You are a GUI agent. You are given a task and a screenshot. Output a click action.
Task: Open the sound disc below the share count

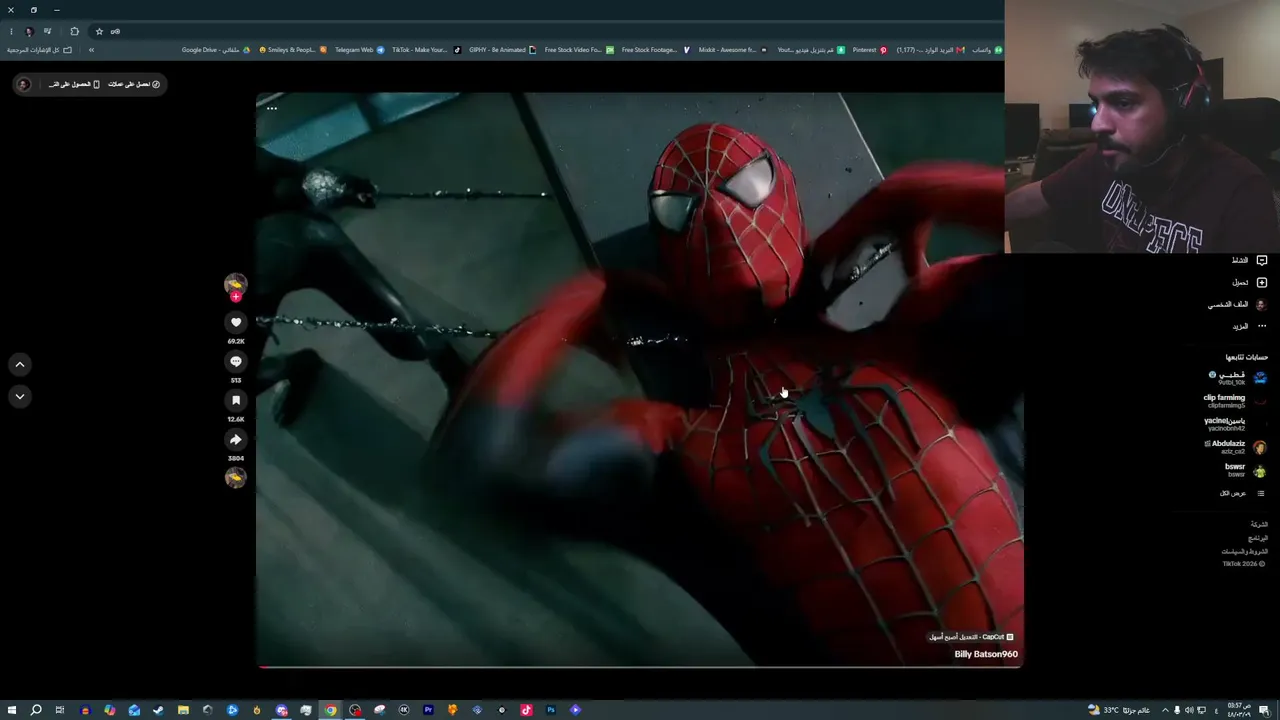coord(236,478)
